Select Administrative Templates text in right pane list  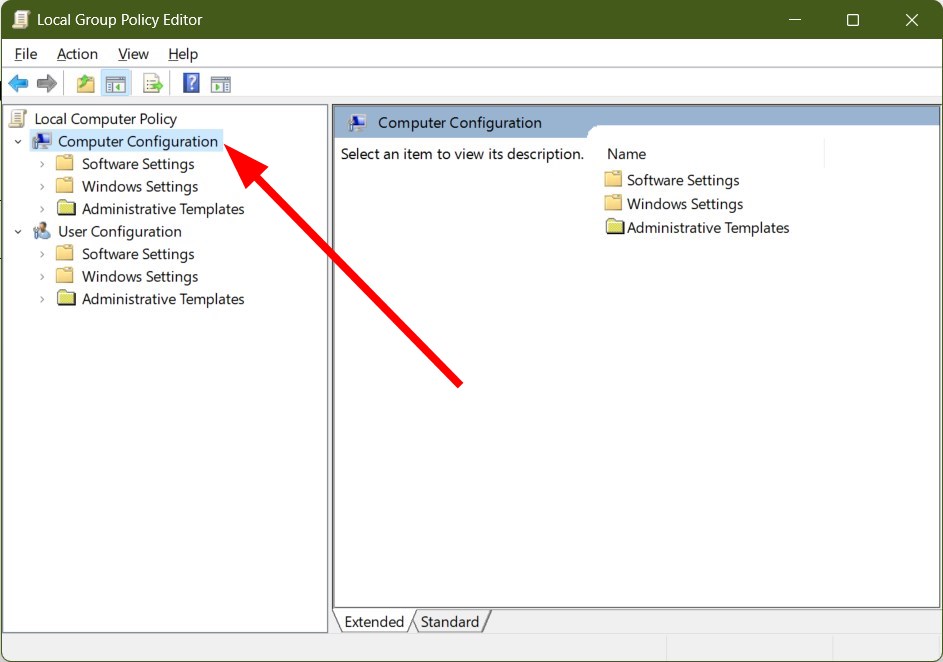click(x=708, y=228)
